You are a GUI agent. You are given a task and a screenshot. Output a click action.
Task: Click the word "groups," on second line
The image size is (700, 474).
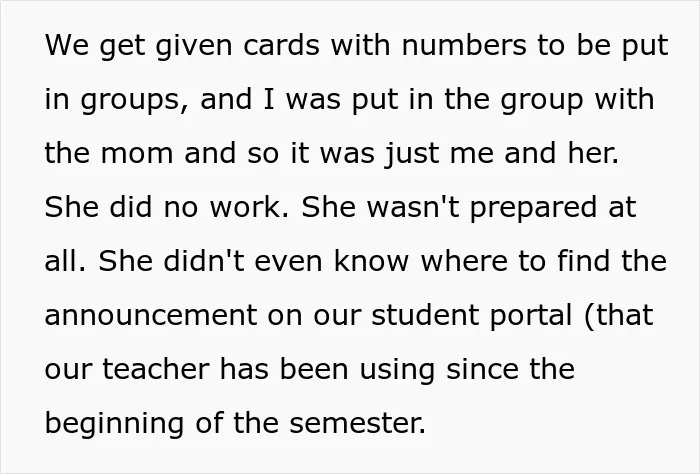click(x=134, y=99)
